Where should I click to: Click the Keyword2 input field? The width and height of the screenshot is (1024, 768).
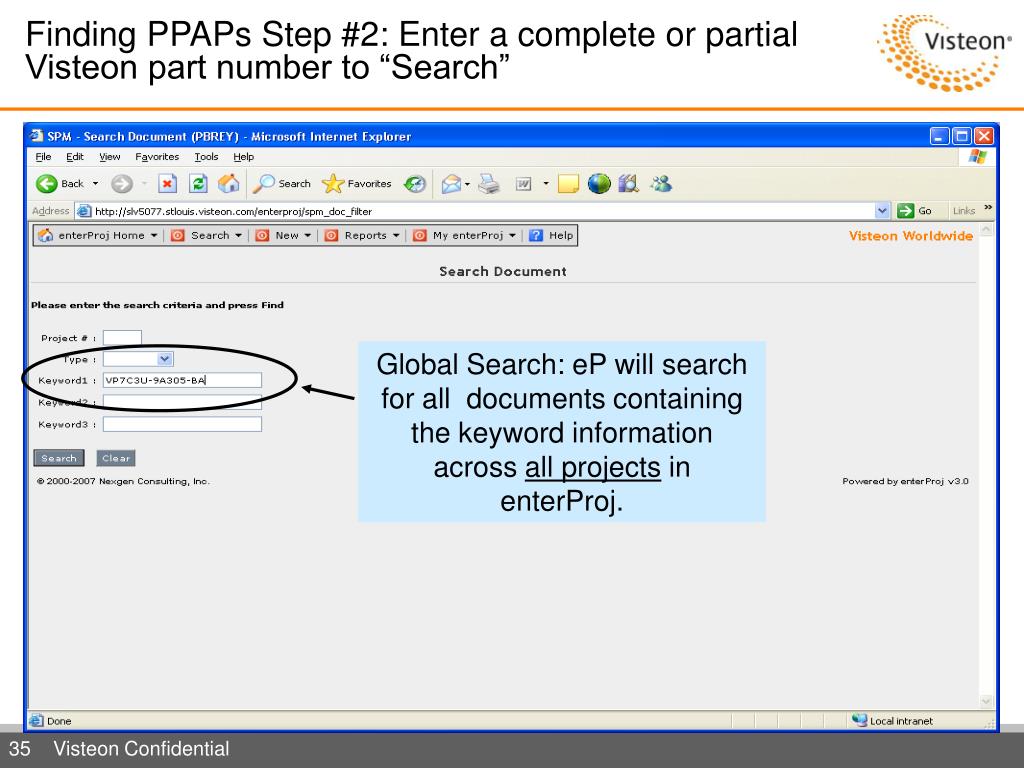(182, 402)
